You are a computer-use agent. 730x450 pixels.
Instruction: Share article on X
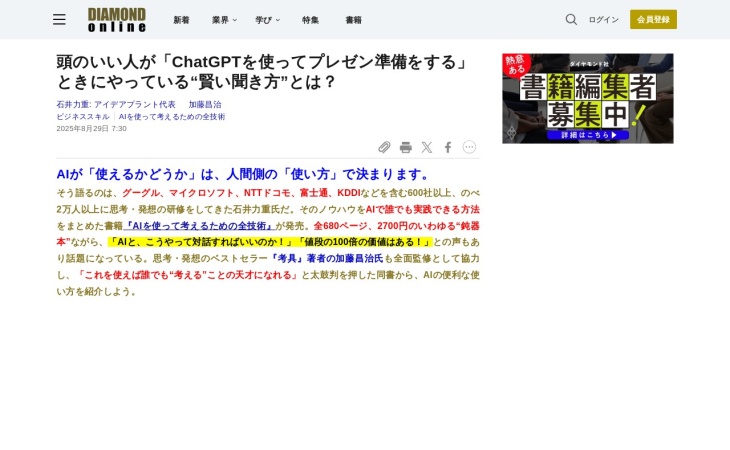pyautogui.click(x=426, y=148)
